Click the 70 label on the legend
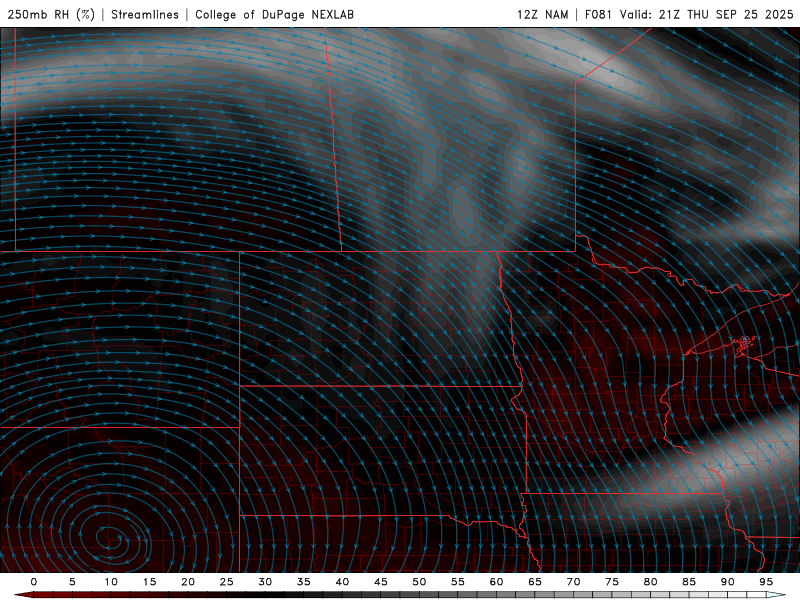Image resolution: width=800 pixels, height=600 pixels. pyautogui.click(x=573, y=582)
